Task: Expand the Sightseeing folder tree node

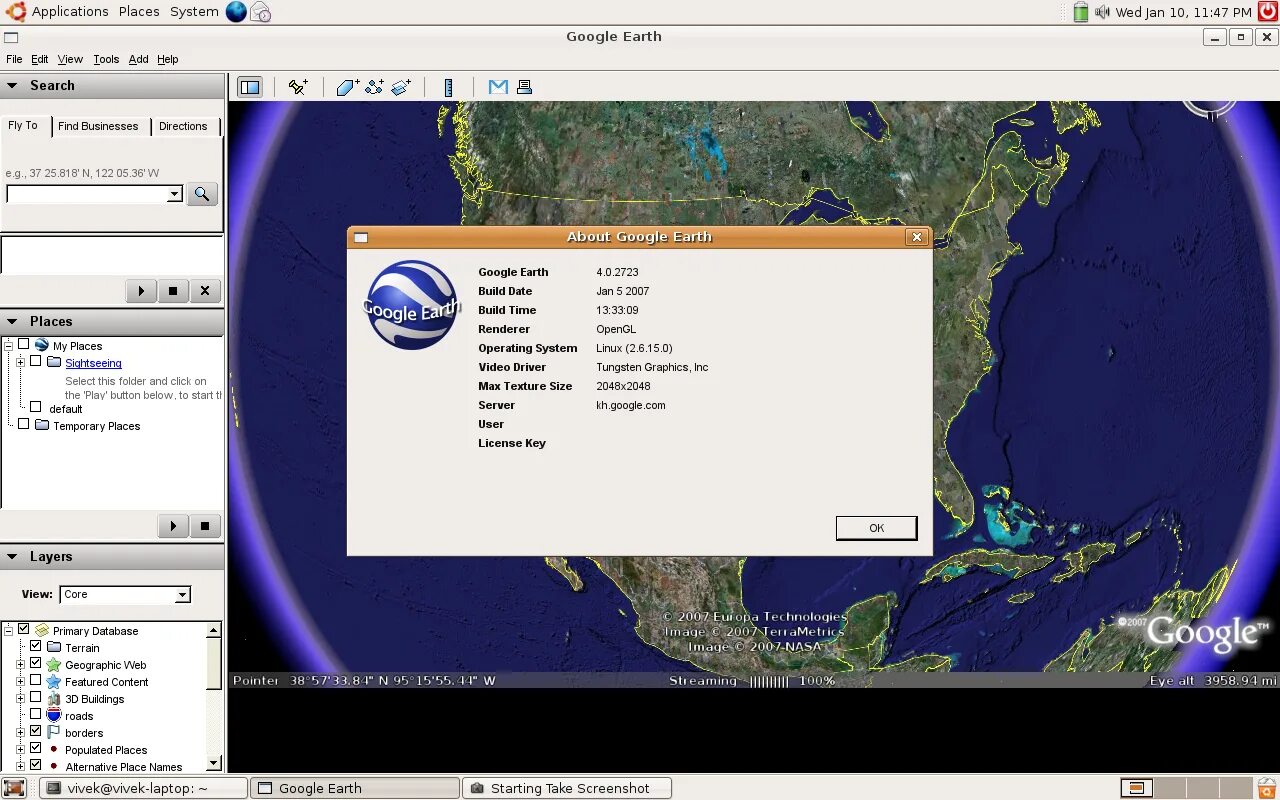Action: point(20,362)
